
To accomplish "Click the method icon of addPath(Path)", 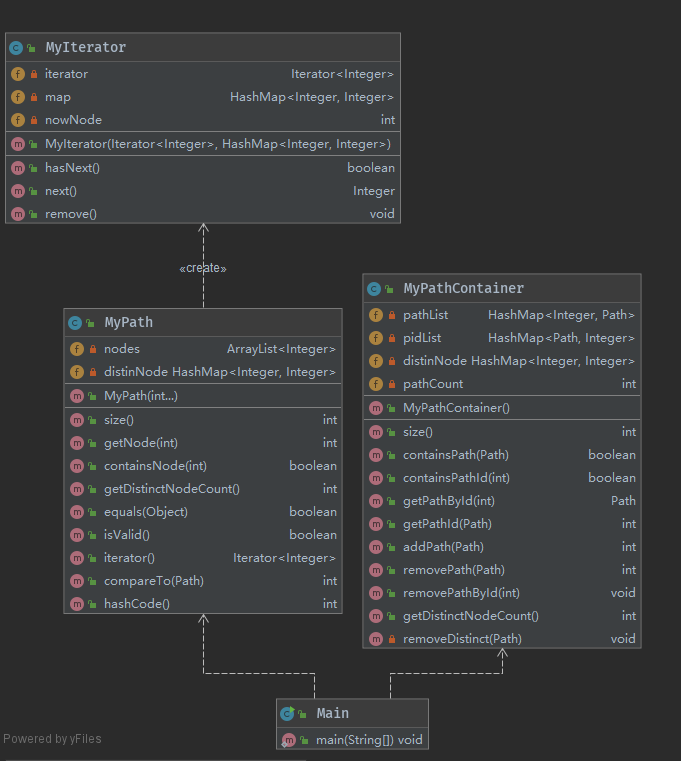I will point(376,547).
